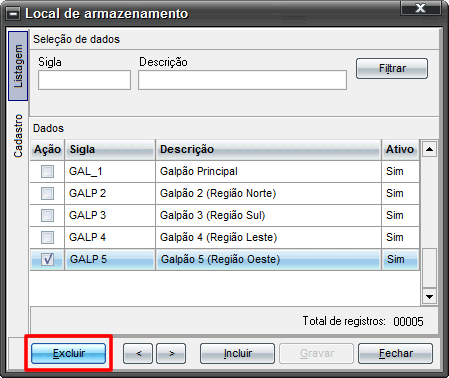449x378 pixels.
Task: Check the GALP 4 row checkbox
Action: tap(47, 237)
